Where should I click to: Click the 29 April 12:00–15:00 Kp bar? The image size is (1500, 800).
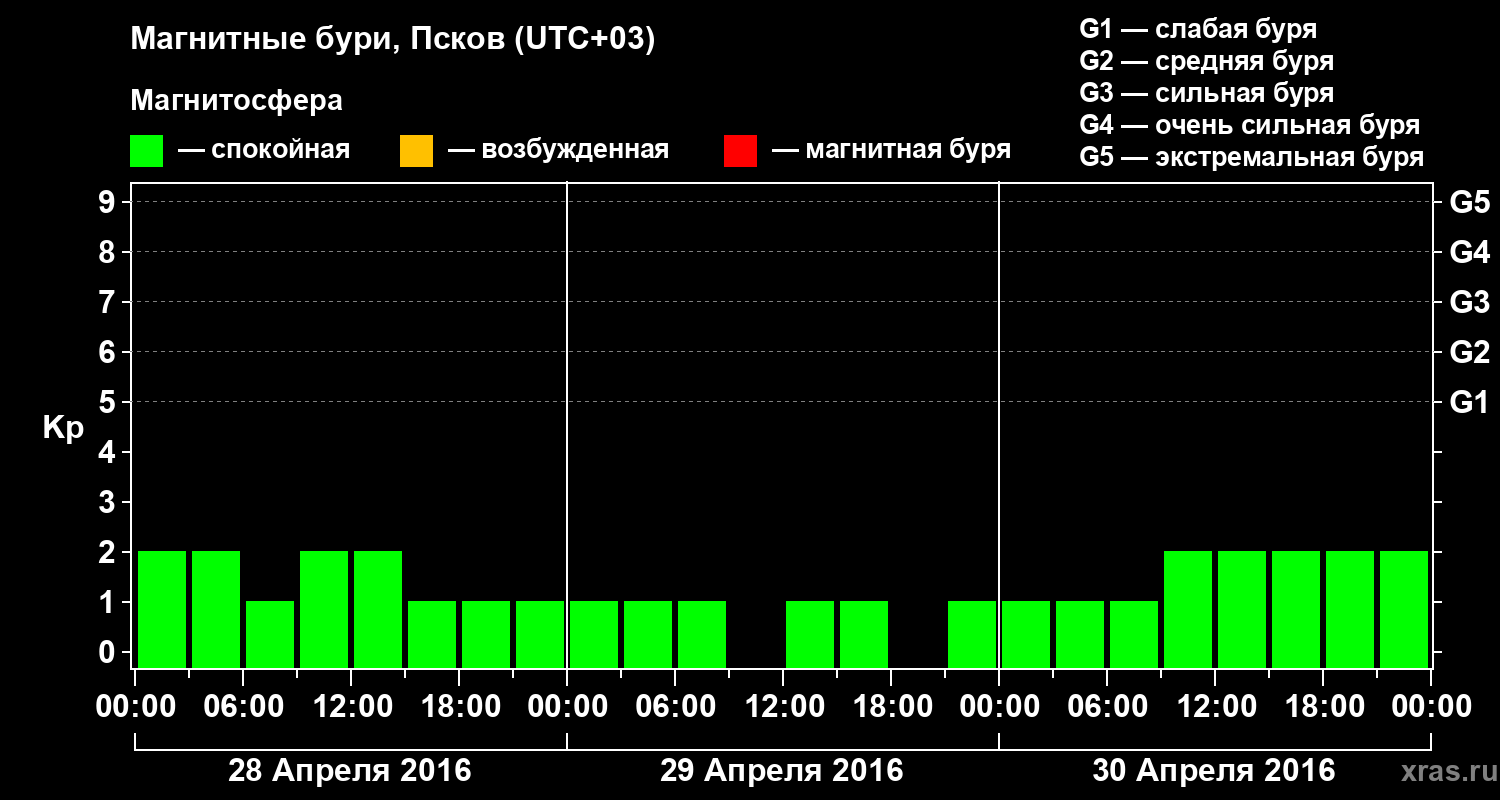coord(810,634)
